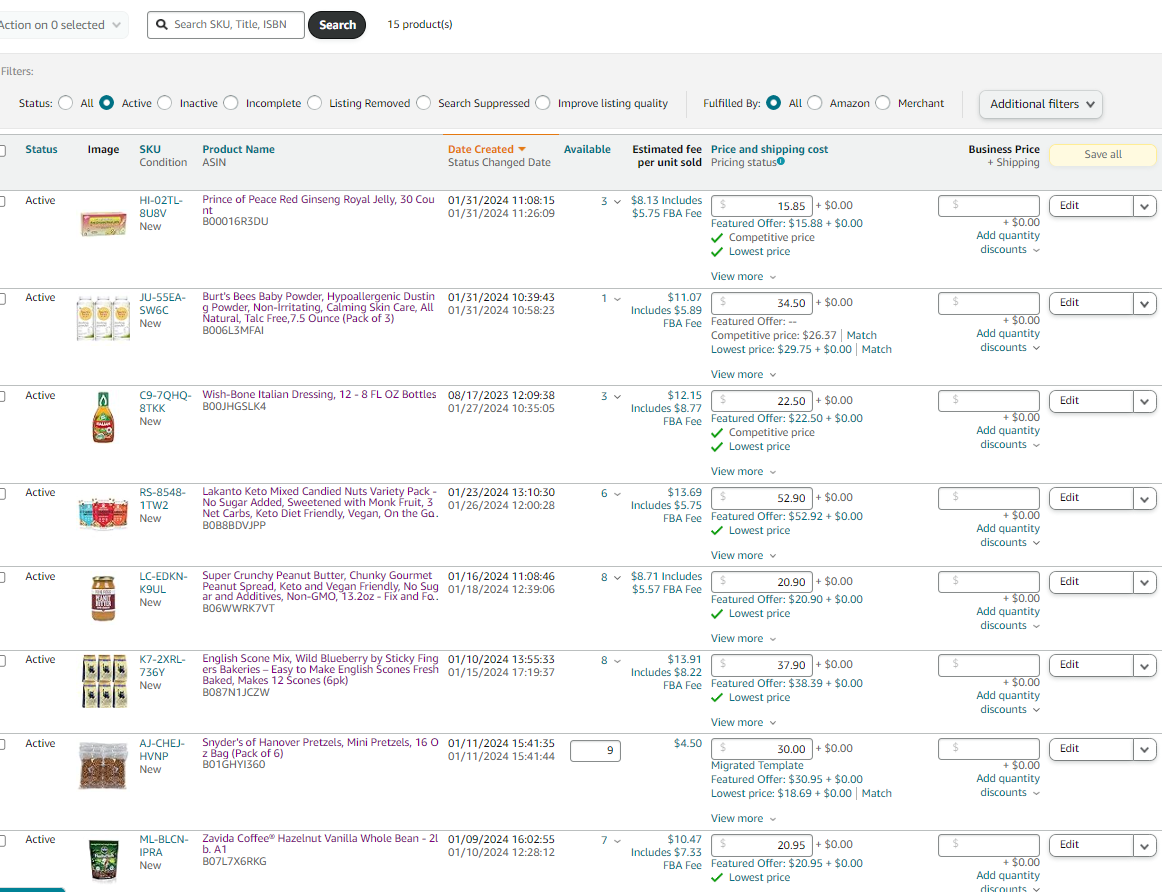Open Edit dropdown arrow for Prince of Peace row
This screenshot has width=1162, height=892.
(x=1144, y=206)
